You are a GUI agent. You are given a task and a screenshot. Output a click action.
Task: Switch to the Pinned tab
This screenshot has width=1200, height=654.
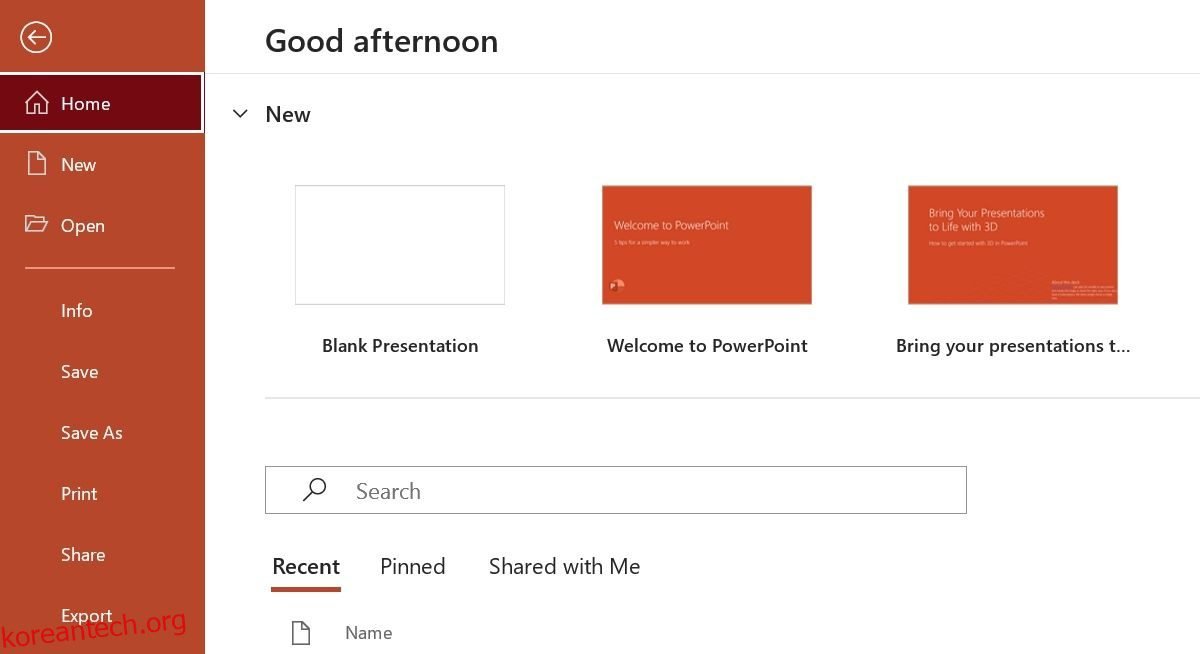pos(412,566)
